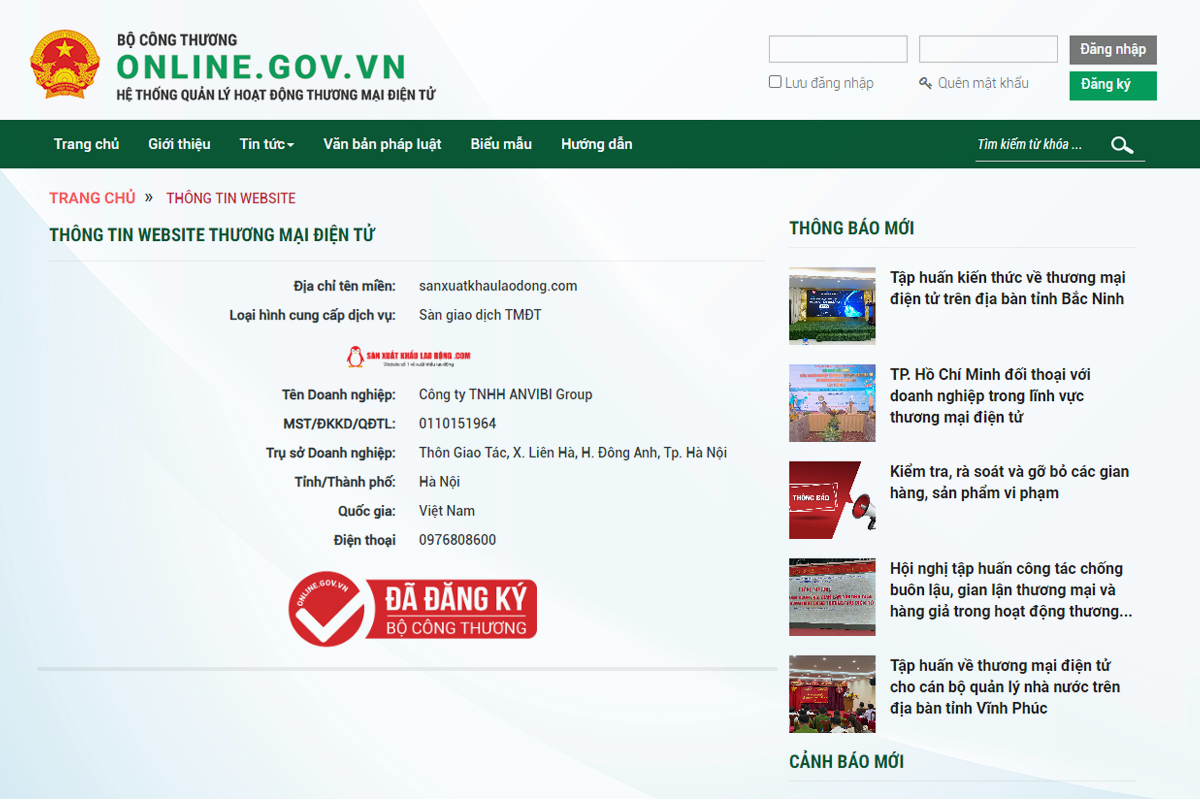
Task: Click the Quên mật khẩu link
Action: 983,83
